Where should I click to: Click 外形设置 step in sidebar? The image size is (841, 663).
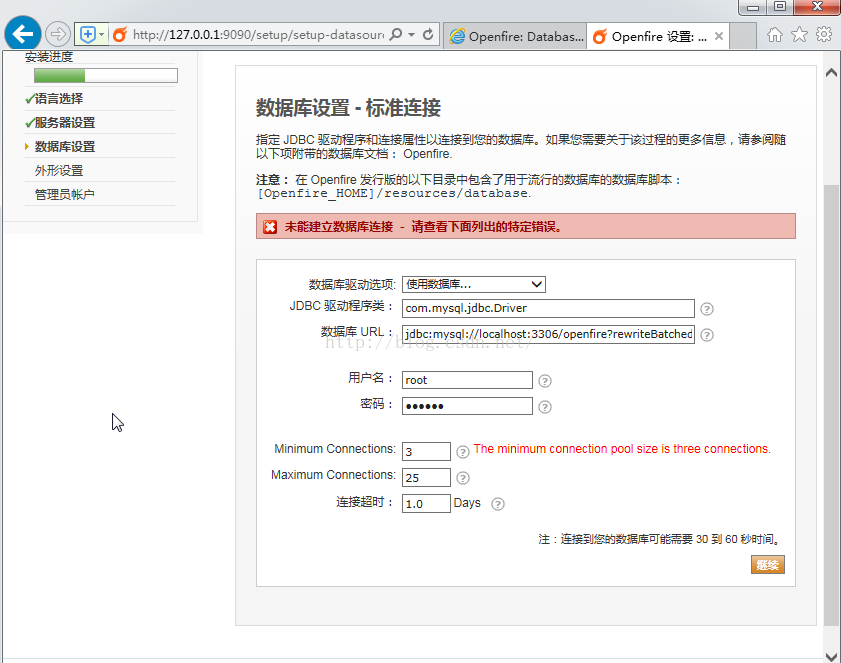click(59, 171)
